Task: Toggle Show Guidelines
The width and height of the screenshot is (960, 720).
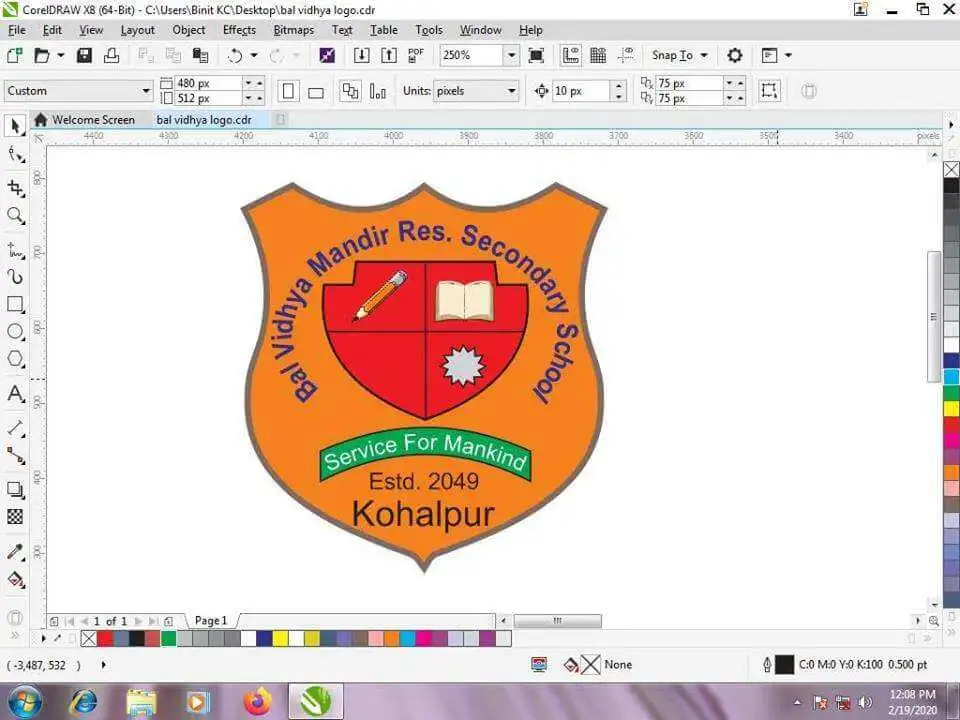Action: click(626, 56)
